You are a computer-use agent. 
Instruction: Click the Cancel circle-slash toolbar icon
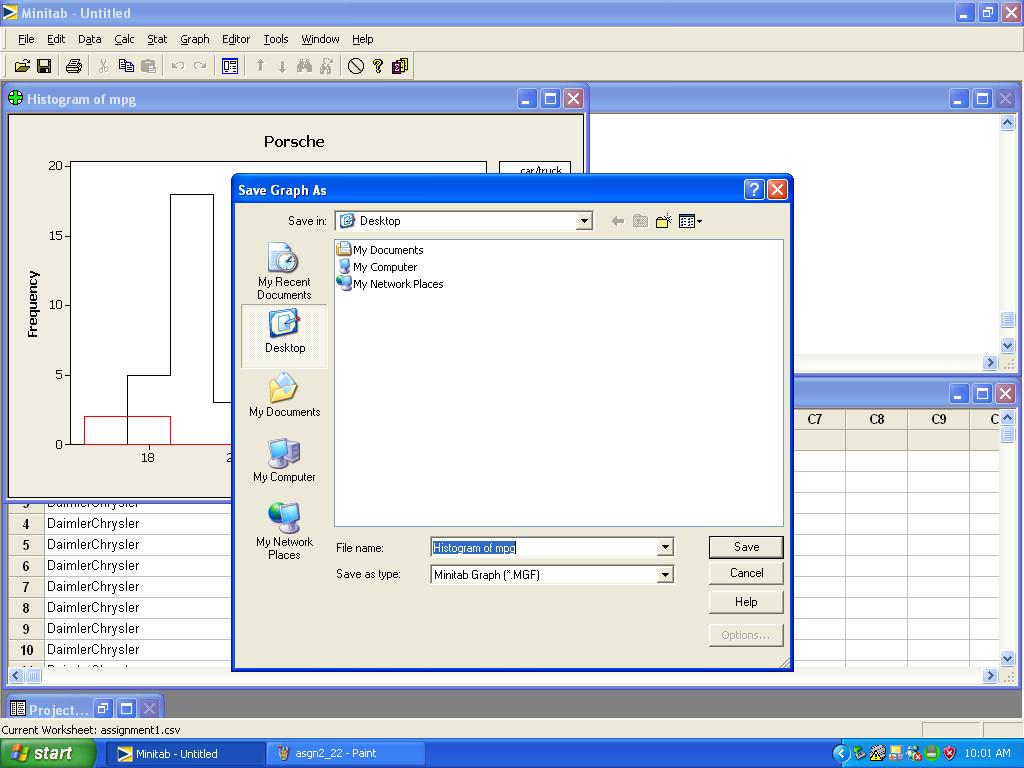point(356,66)
